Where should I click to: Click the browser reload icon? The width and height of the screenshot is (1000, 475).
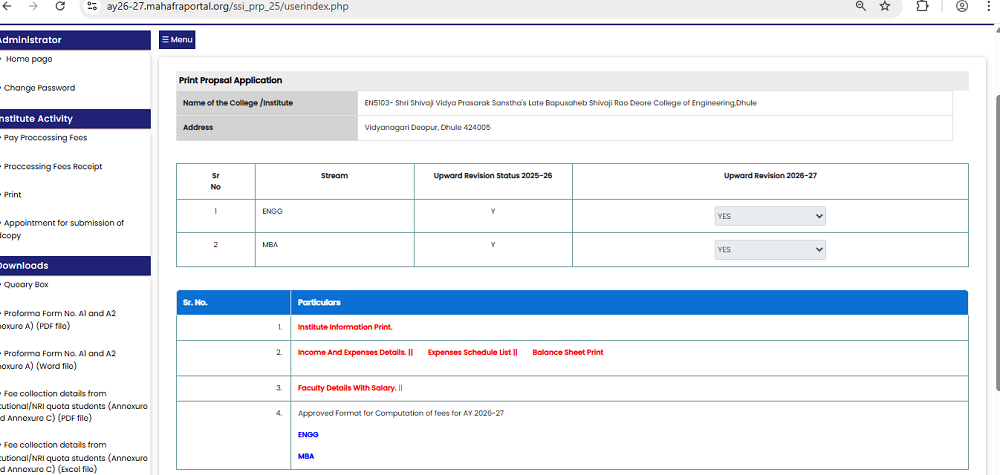point(60,6)
